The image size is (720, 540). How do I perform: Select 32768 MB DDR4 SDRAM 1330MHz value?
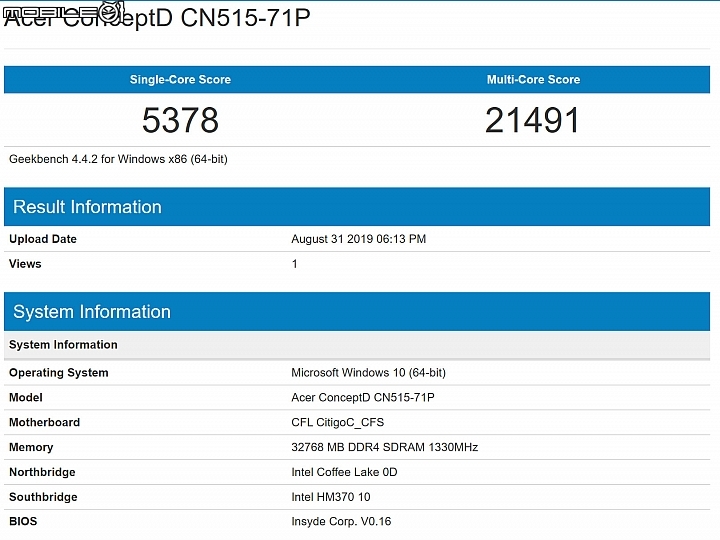[384, 447]
